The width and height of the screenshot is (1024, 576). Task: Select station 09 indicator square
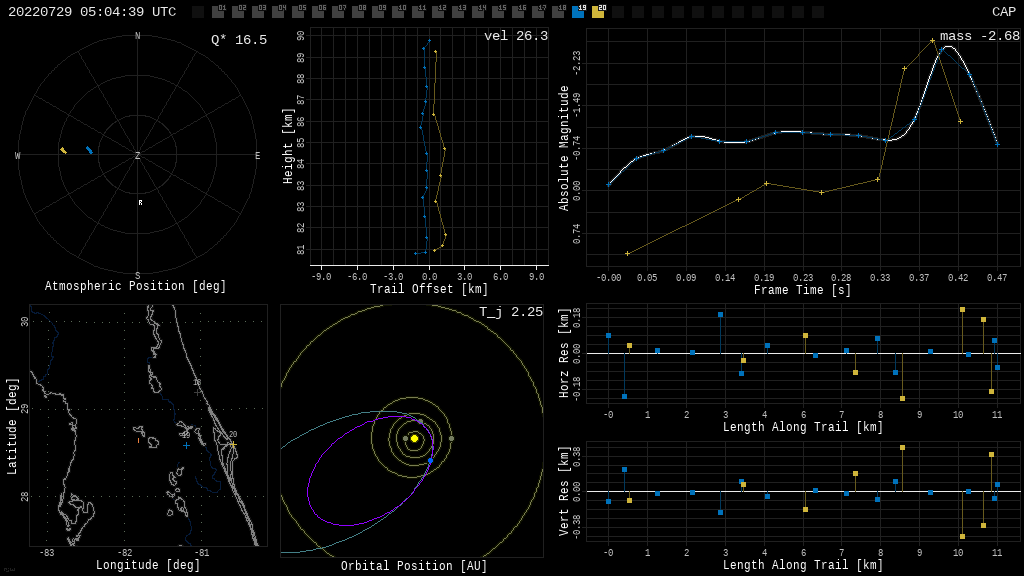377,12
